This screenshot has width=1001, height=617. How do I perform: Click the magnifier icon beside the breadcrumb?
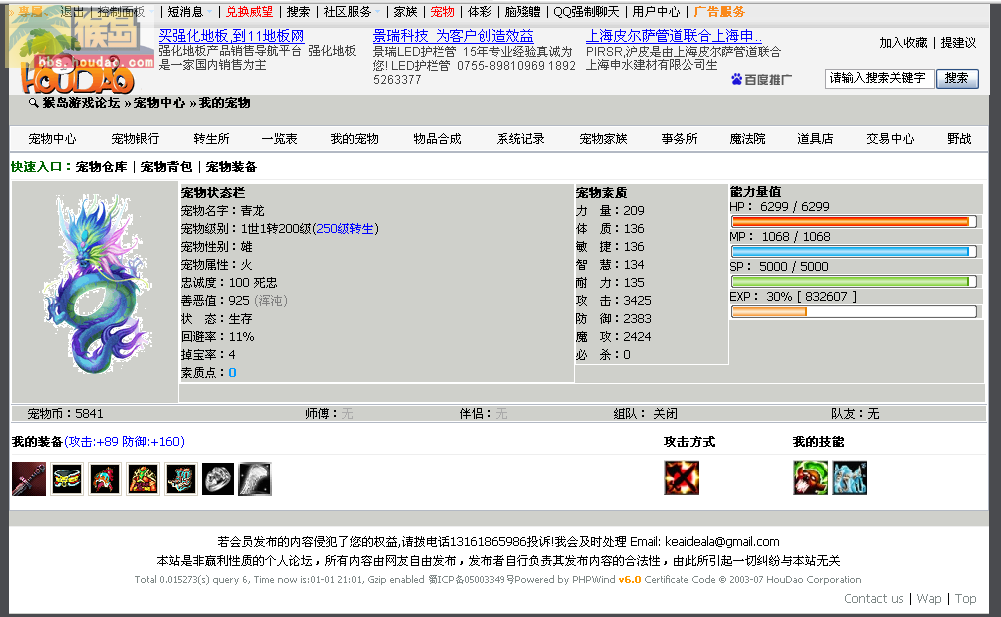(x=34, y=102)
